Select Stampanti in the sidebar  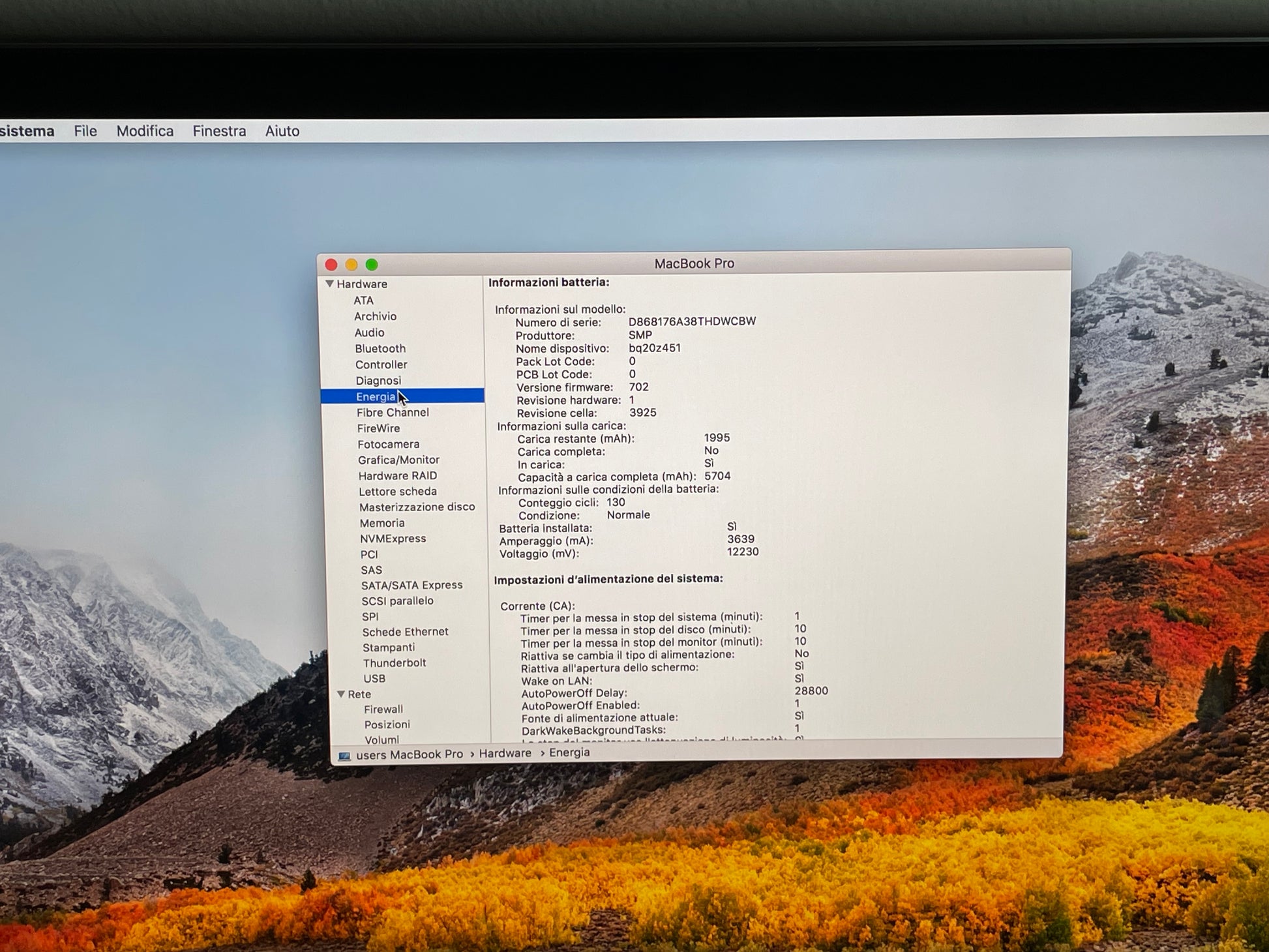(x=389, y=647)
